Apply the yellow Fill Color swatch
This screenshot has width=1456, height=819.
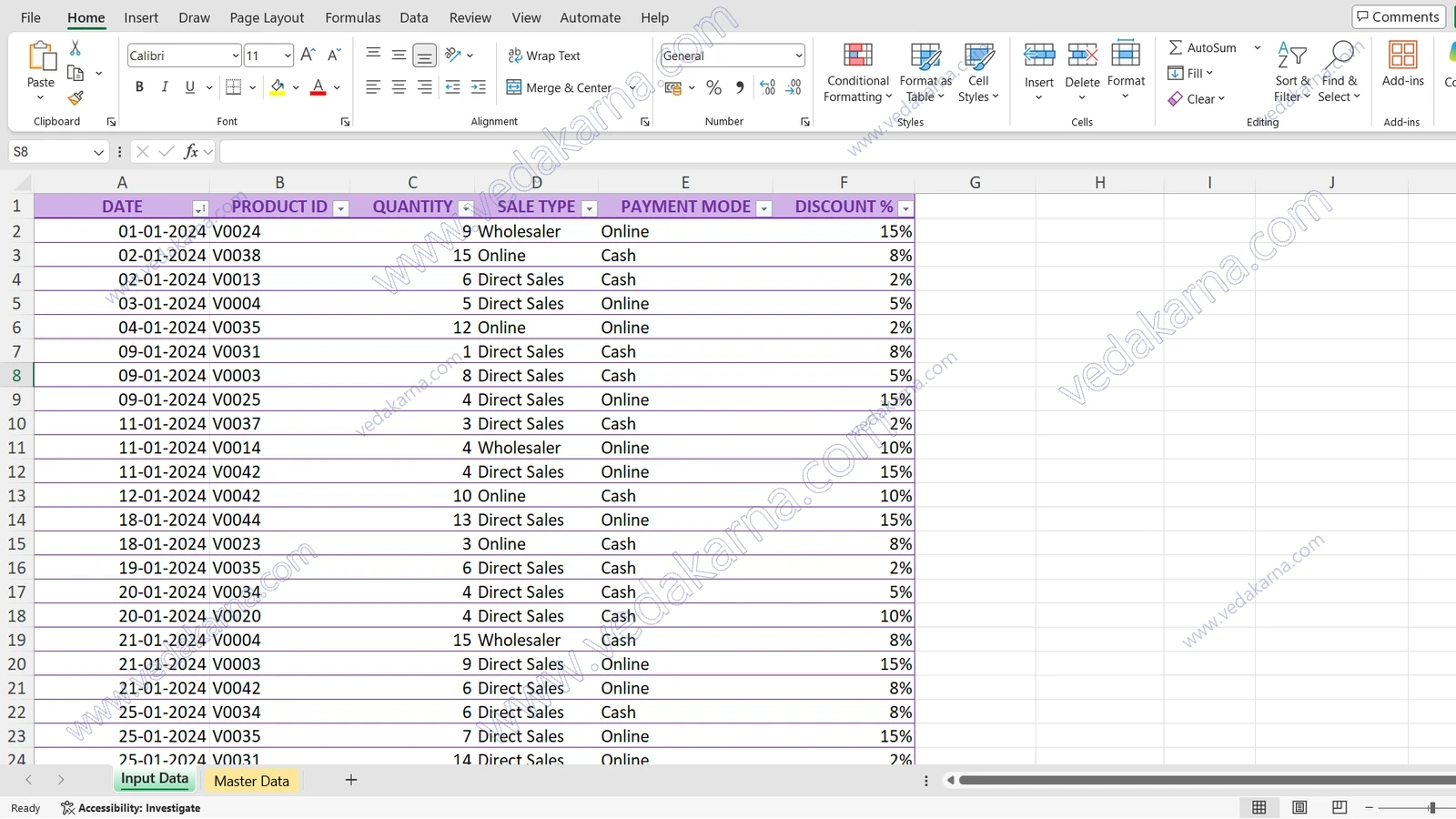pyautogui.click(x=278, y=87)
